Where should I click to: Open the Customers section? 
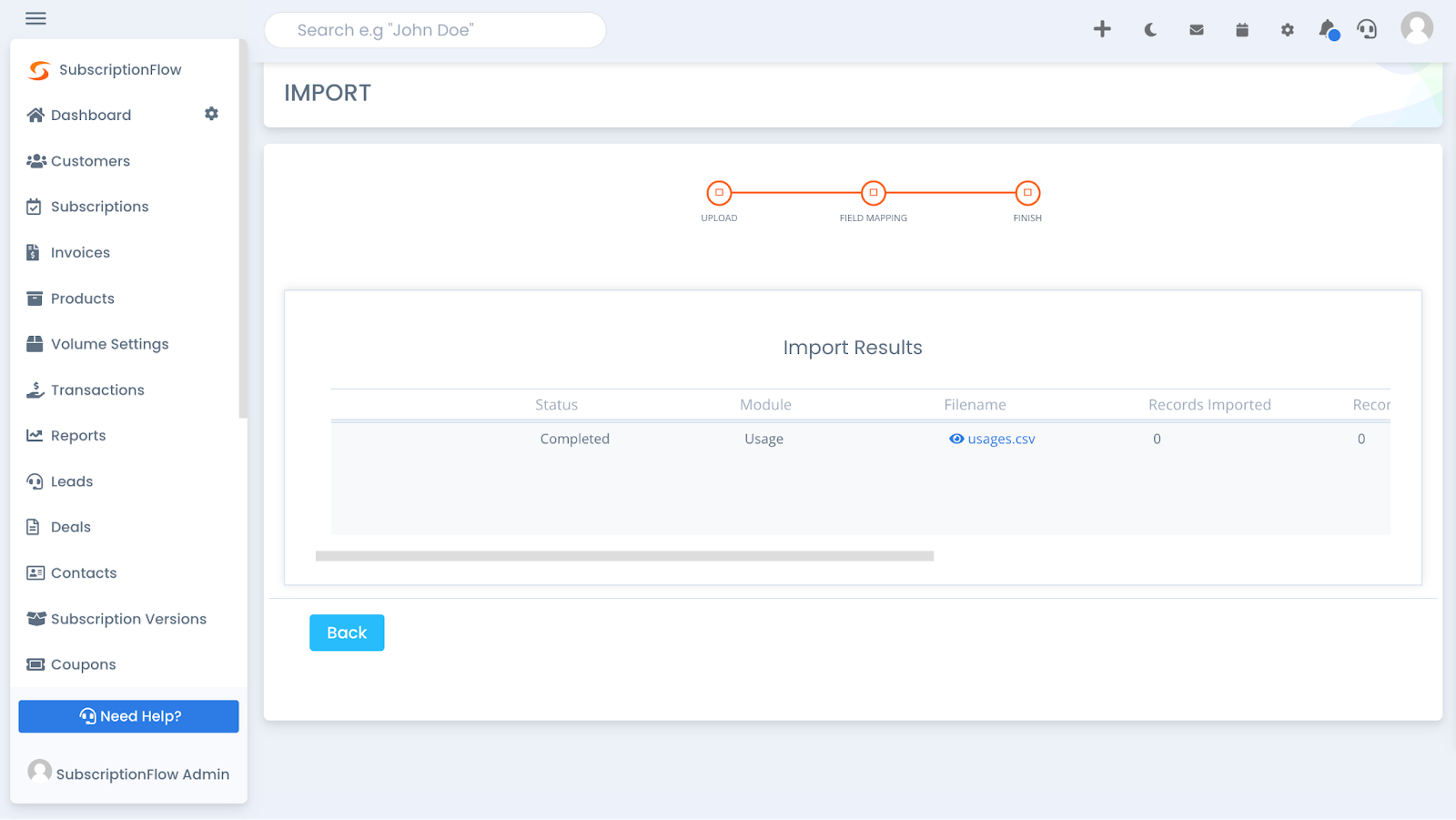[91, 161]
